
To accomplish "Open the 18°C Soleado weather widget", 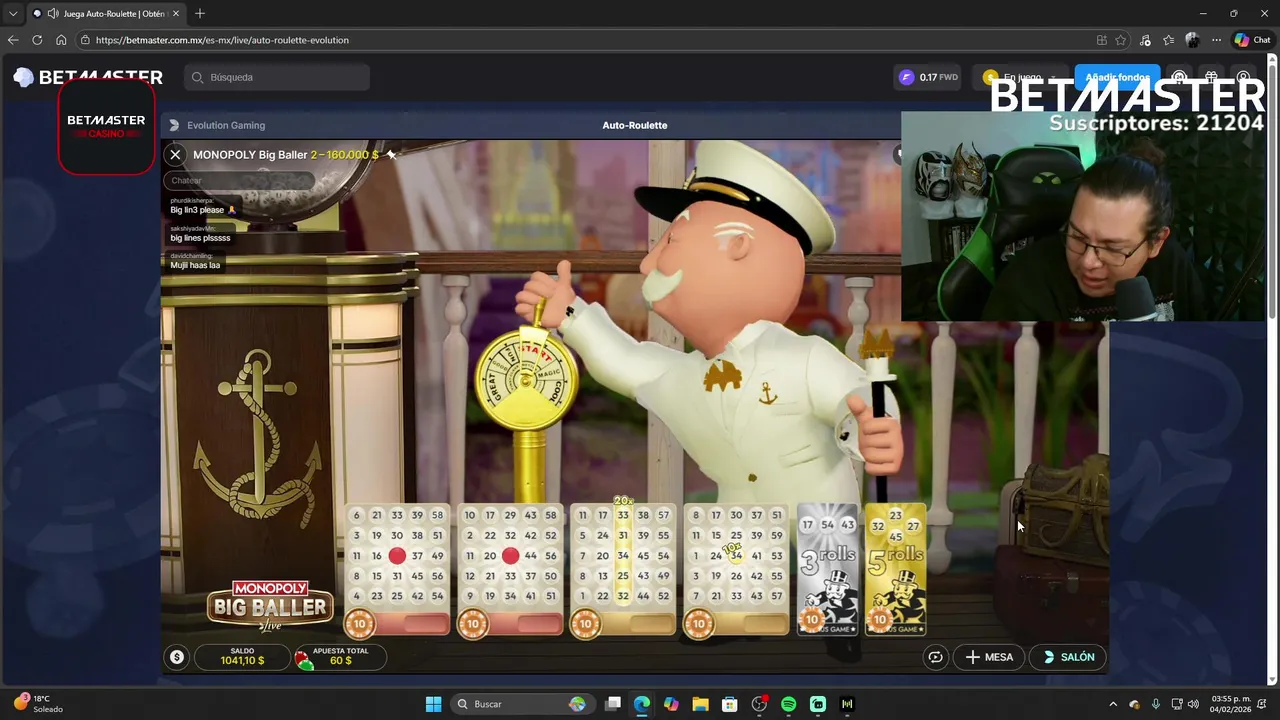I will click(38, 704).
